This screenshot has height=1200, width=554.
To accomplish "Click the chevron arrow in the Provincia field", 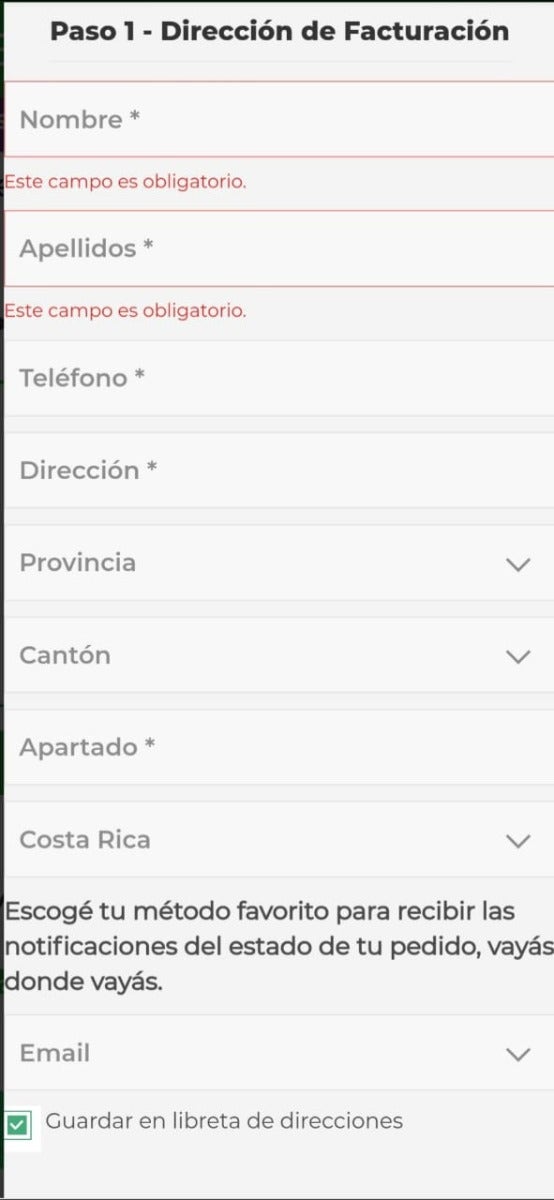I will click(518, 564).
